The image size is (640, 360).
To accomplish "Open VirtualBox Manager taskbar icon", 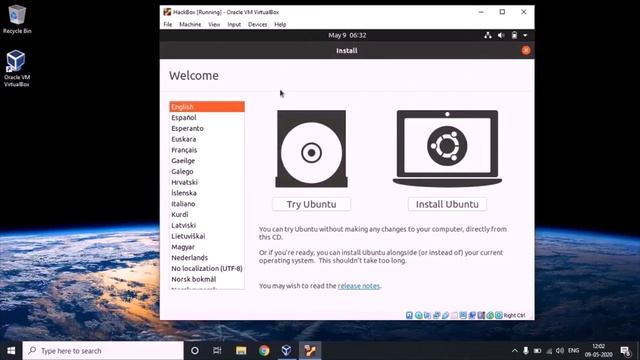I will pos(287,351).
